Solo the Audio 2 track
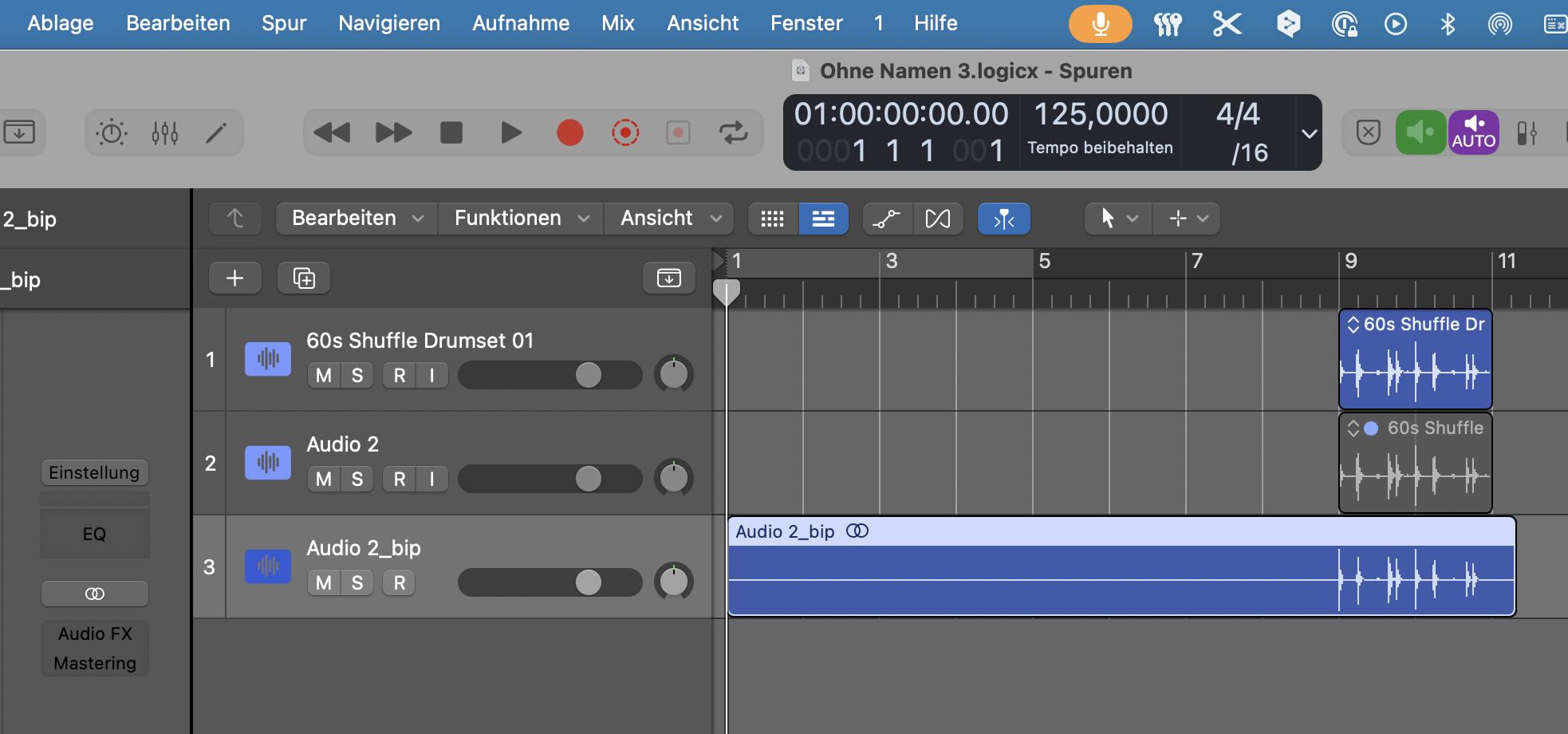 [x=357, y=479]
